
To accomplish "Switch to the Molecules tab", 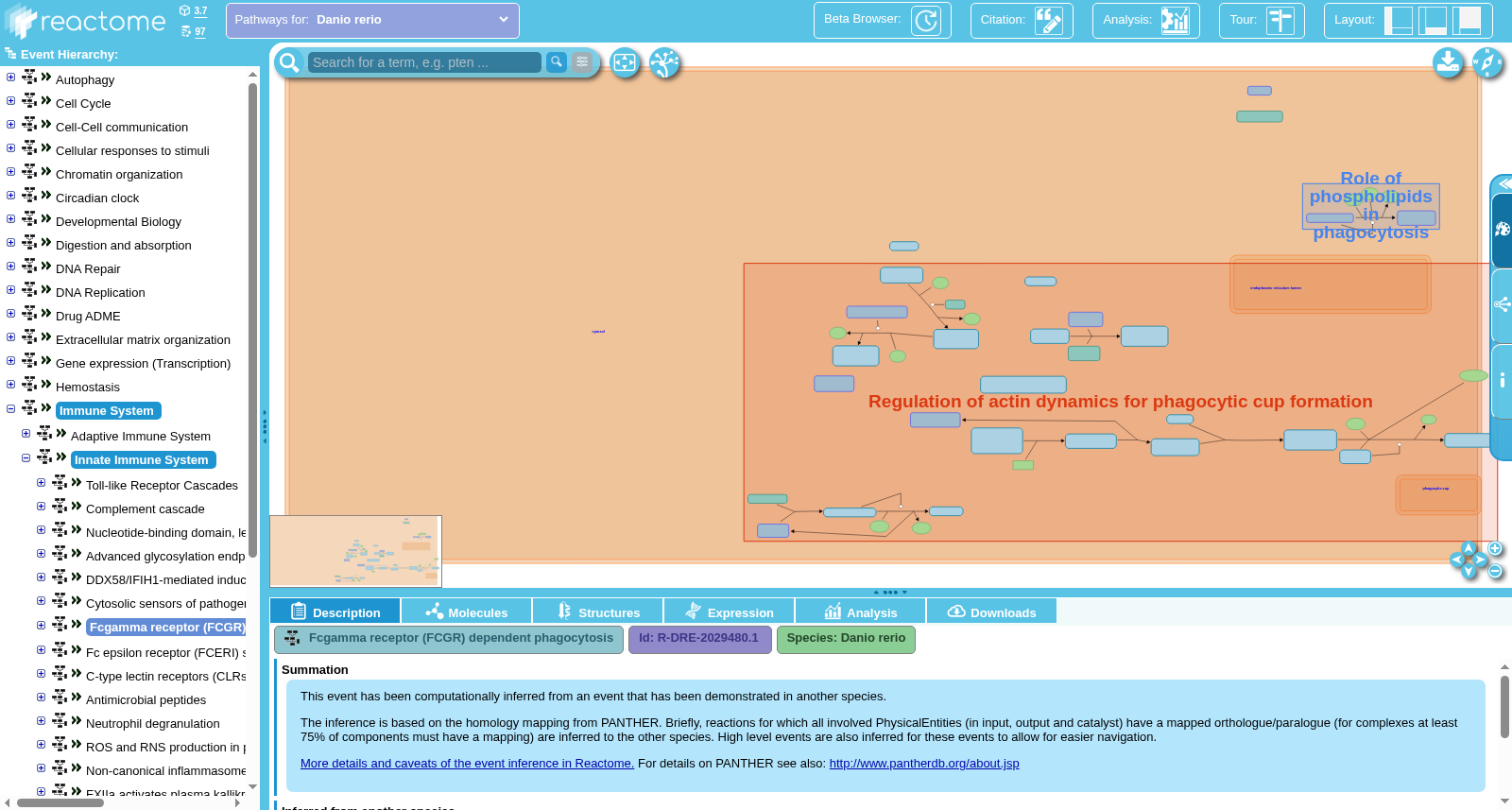I will (466, 612).
